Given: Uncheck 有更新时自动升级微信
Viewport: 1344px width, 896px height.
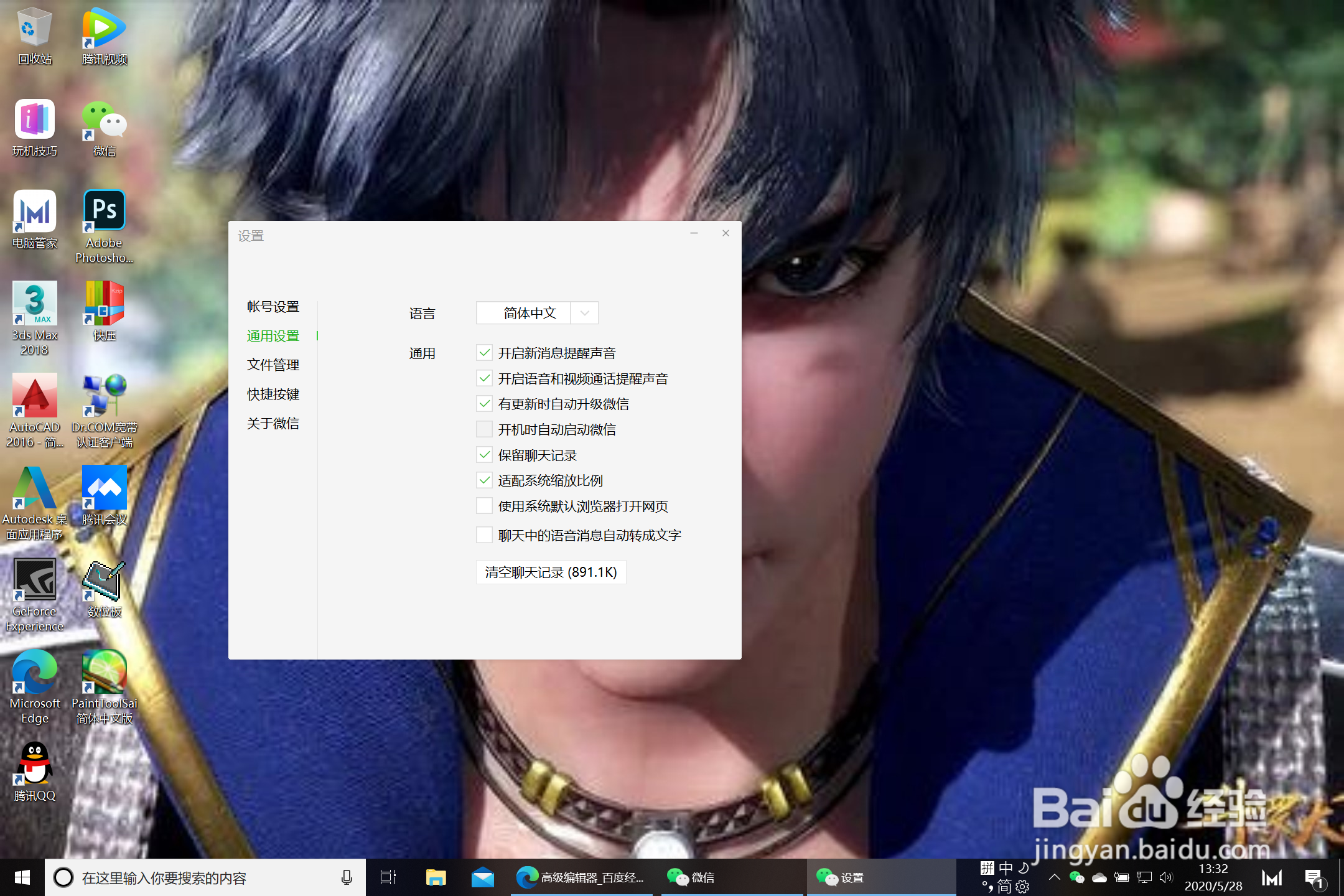Looking at the screenshot, I should point(484,404).
